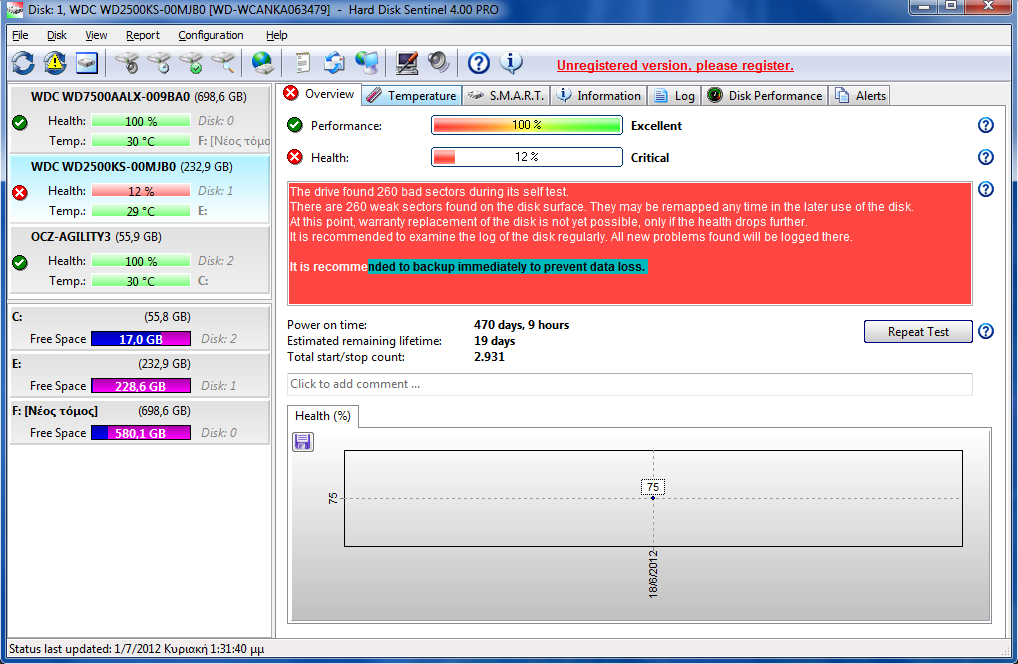Image resolution: width=1018 pixels, height=664 pixels.
Task: Click the 580,1 GB free space bar
Action: click(141, 433)
